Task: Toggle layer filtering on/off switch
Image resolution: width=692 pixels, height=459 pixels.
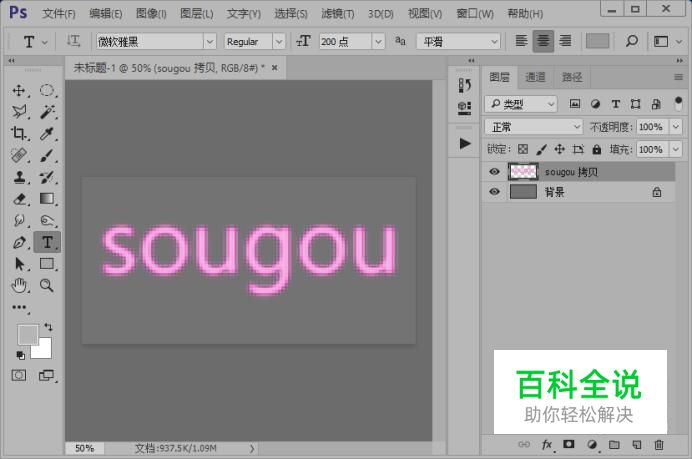Action: pos(678,104)
